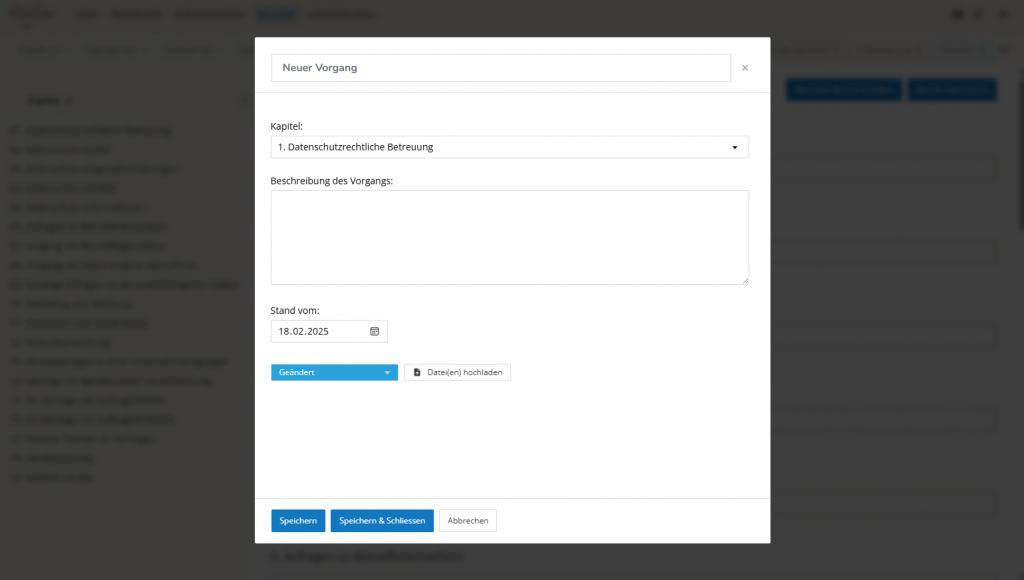
Task: Close the Neuer Vorgang dialog with X
Action: (x=744, y=68)
